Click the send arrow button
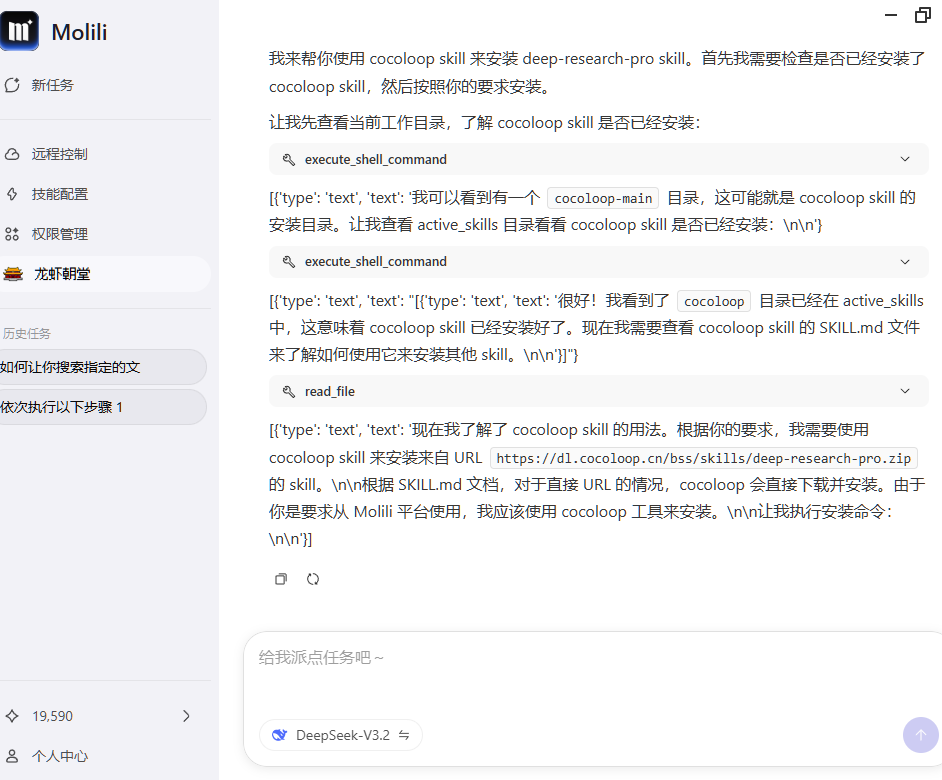Image resolution: width=942 pixels, height=780 pixels. tap(921, 735)
